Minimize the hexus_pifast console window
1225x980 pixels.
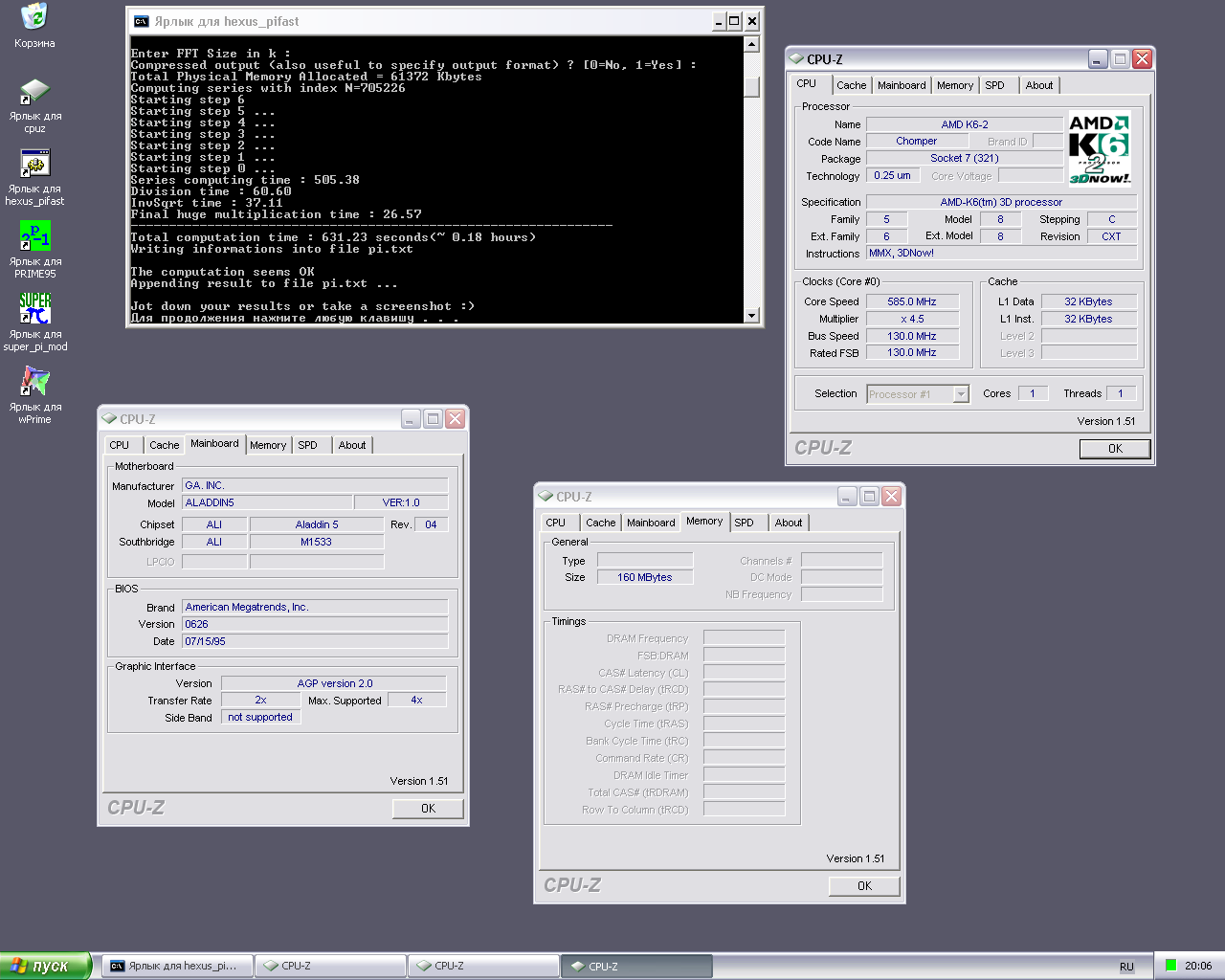[719, 21]
